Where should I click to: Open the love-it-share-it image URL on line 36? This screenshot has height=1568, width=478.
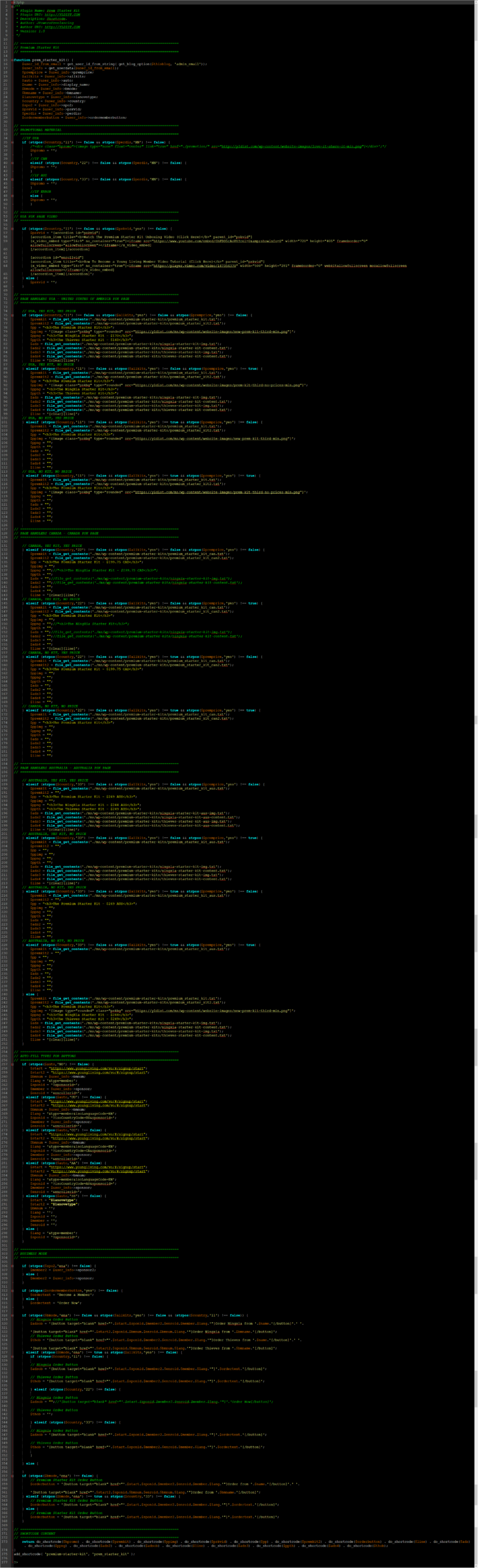point(291,146)
